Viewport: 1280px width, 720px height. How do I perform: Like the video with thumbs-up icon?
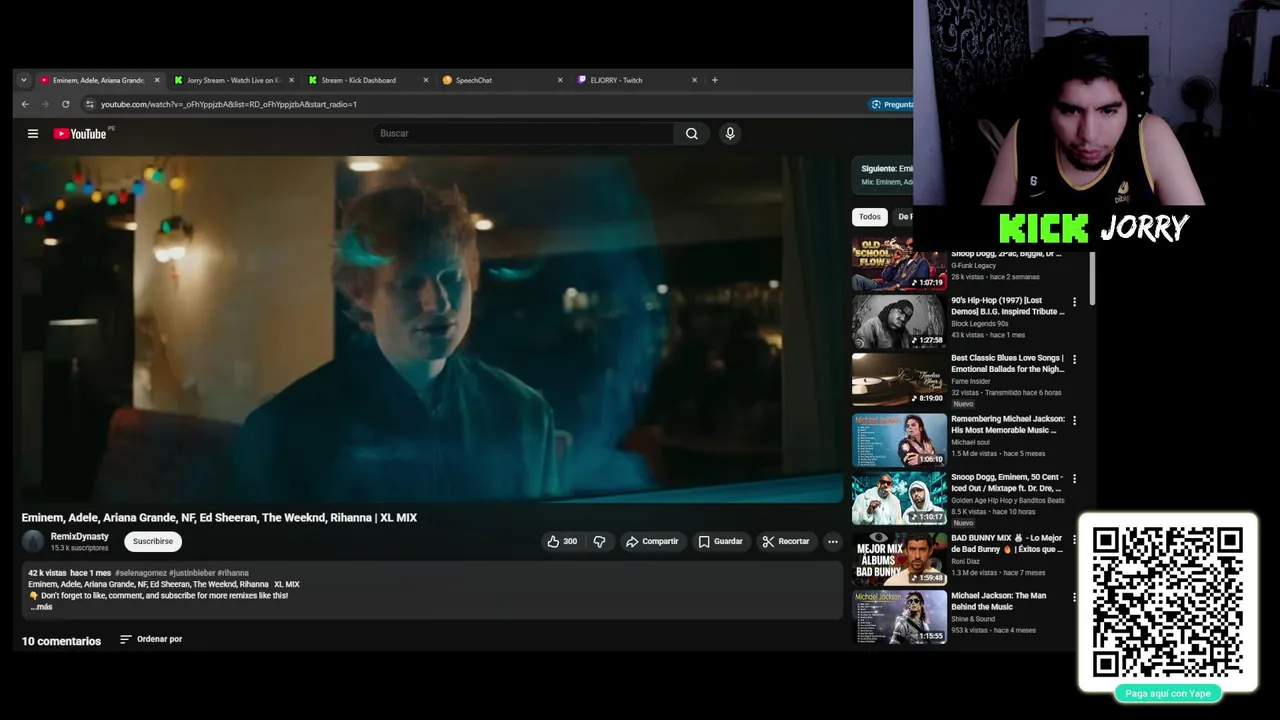point(562,541)
